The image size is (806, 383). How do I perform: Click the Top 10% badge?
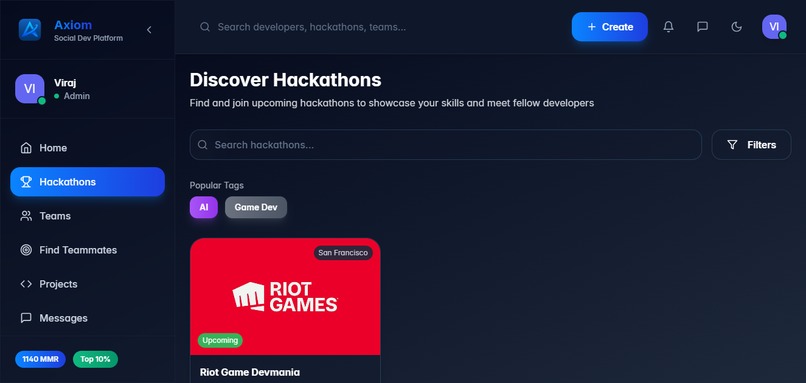point(95,359)
